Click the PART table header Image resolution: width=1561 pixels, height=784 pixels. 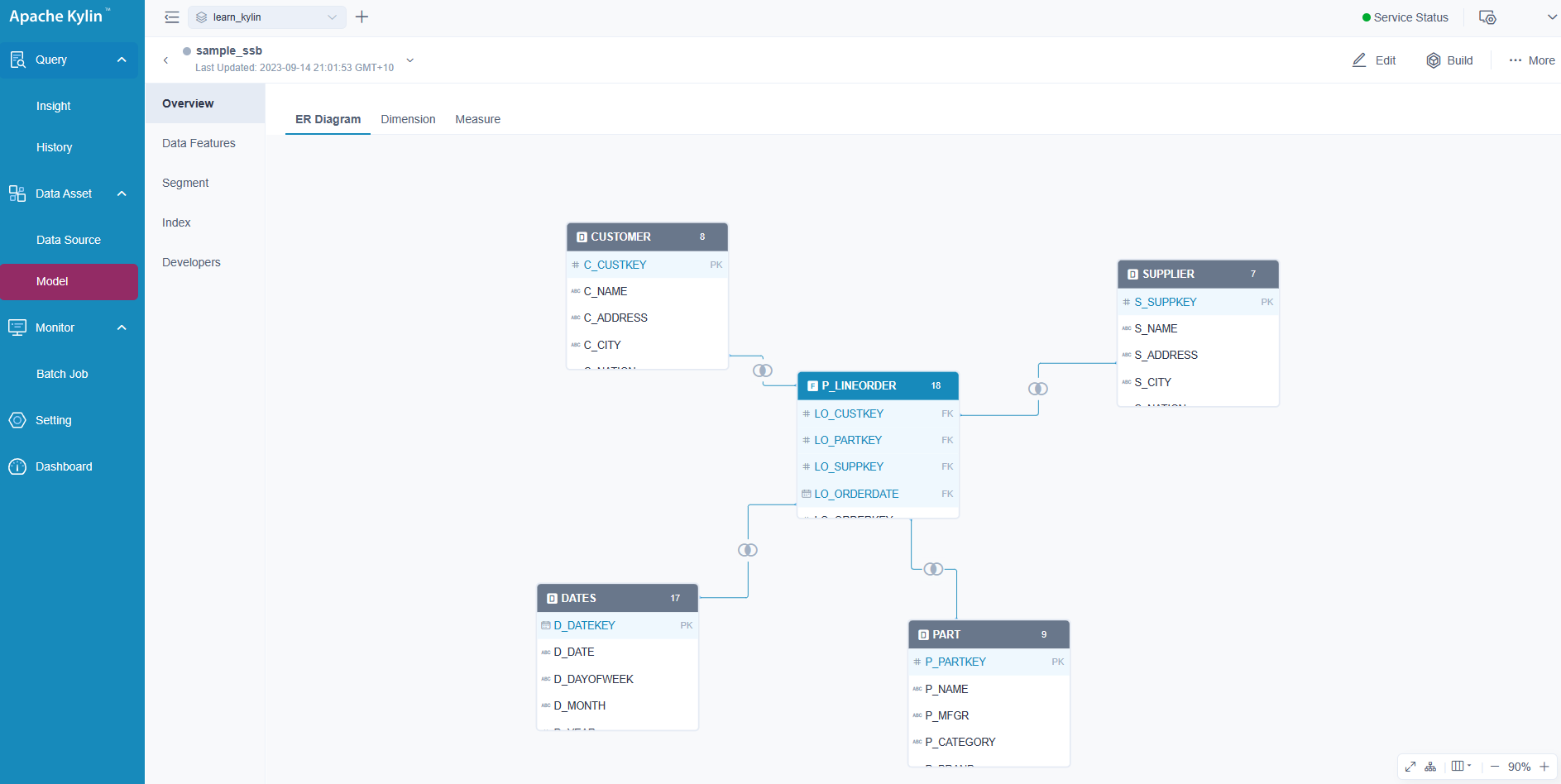pyautogui.click(x=989, y=634)
